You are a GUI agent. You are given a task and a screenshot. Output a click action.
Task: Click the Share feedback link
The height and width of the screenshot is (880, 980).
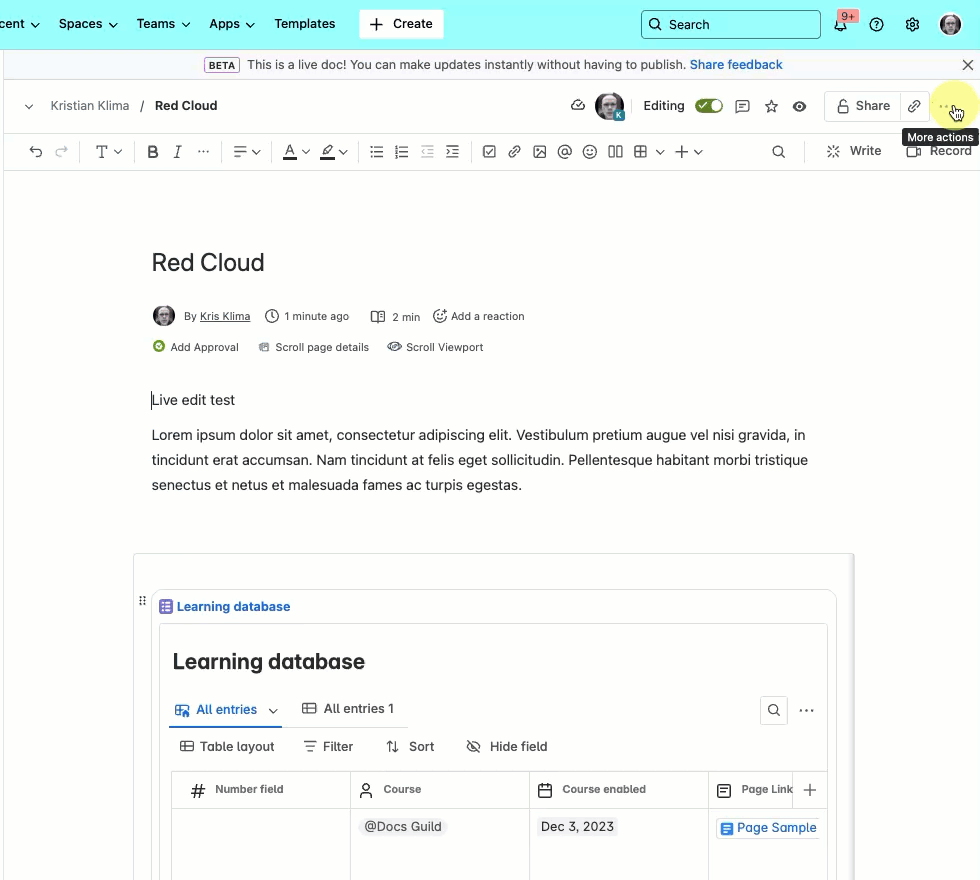point(736,64)
